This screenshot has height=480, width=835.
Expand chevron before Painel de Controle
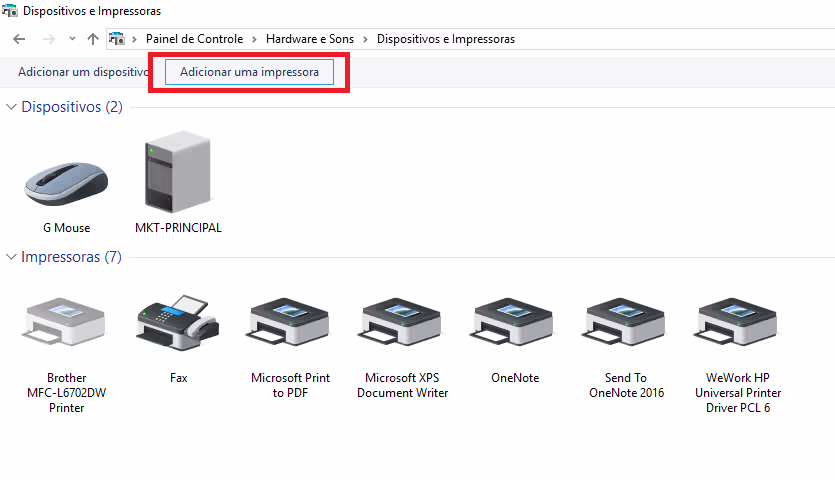coord(134,39)
